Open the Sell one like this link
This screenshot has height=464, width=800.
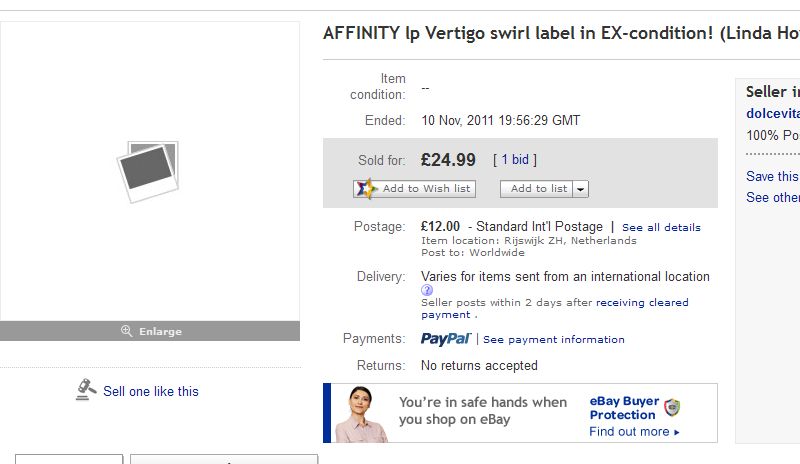pyautogui.click(x=151, y=391)
